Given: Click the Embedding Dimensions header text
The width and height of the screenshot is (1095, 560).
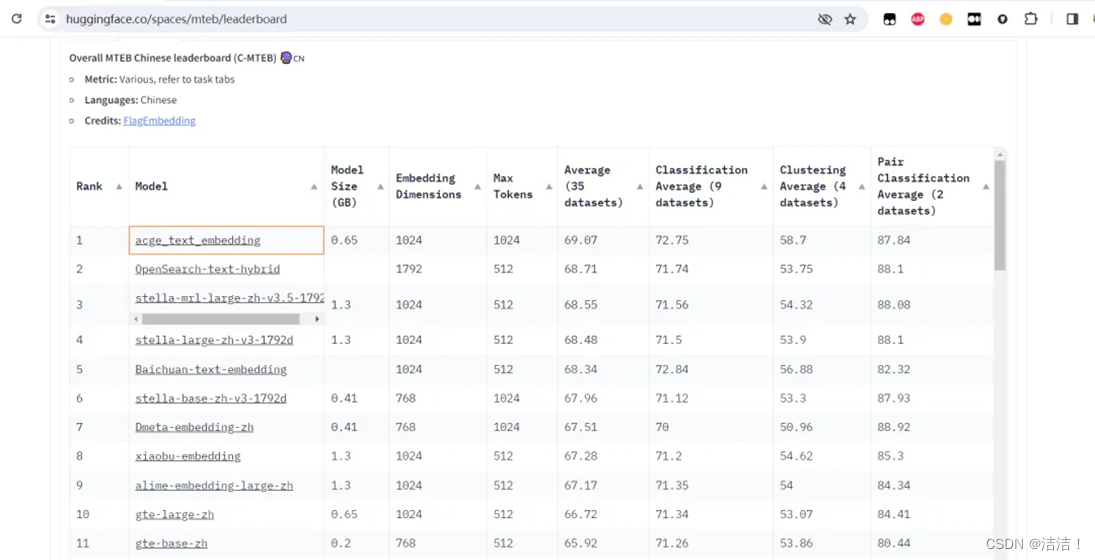Looking at the screenshot, I should 428,186.
